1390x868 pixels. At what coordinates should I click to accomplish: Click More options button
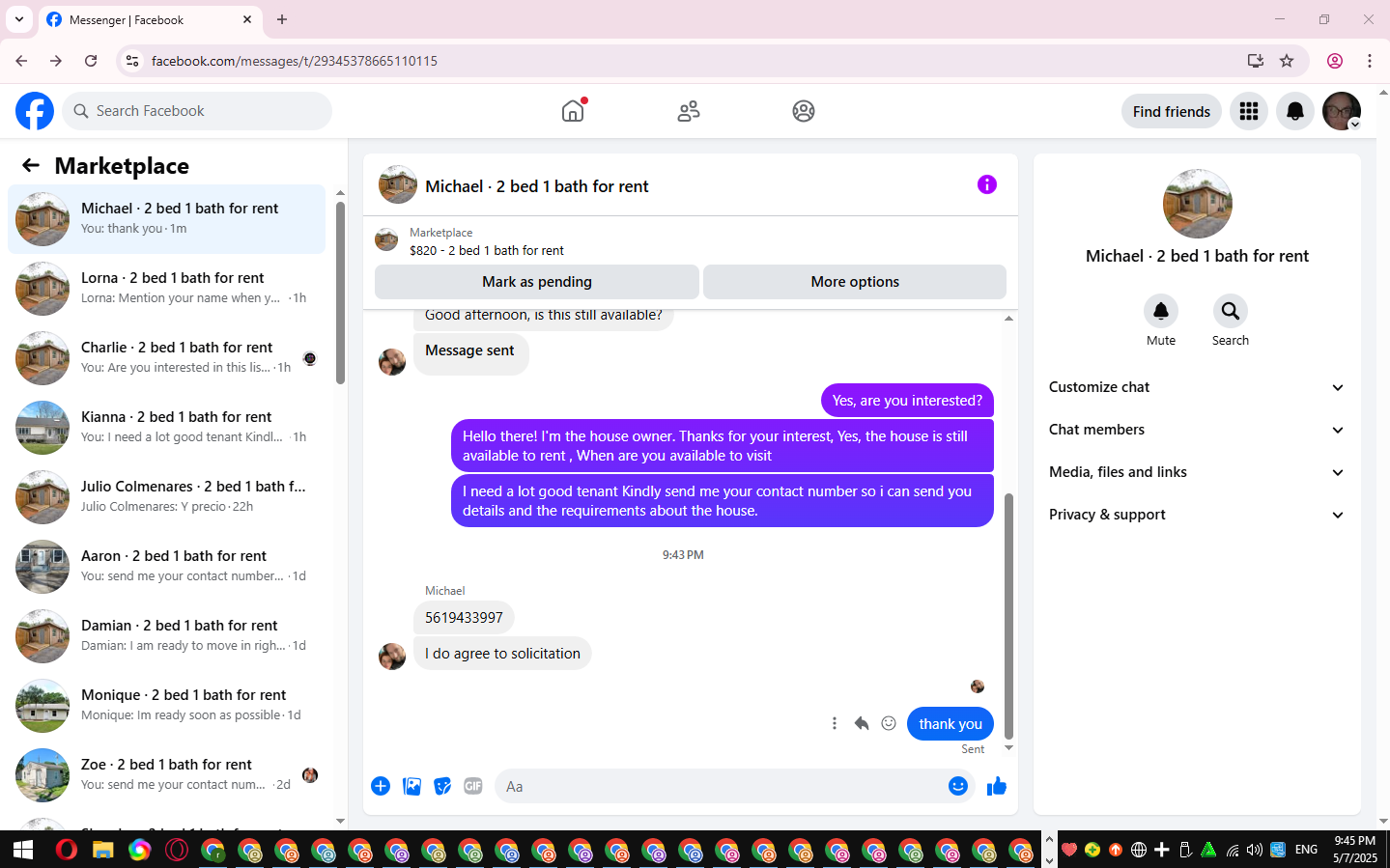coord(855,282)
